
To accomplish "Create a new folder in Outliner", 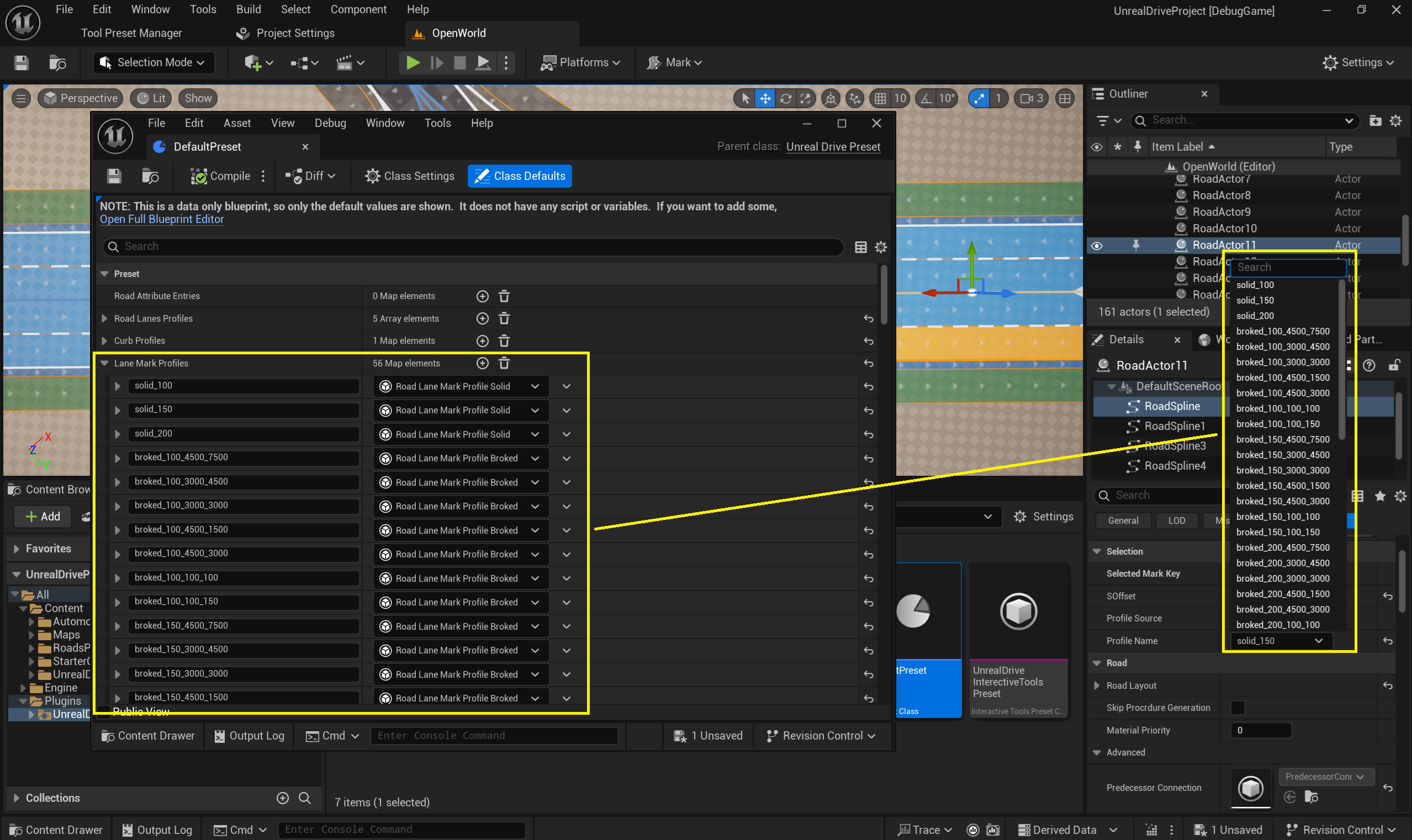I will click(1374, 120).
